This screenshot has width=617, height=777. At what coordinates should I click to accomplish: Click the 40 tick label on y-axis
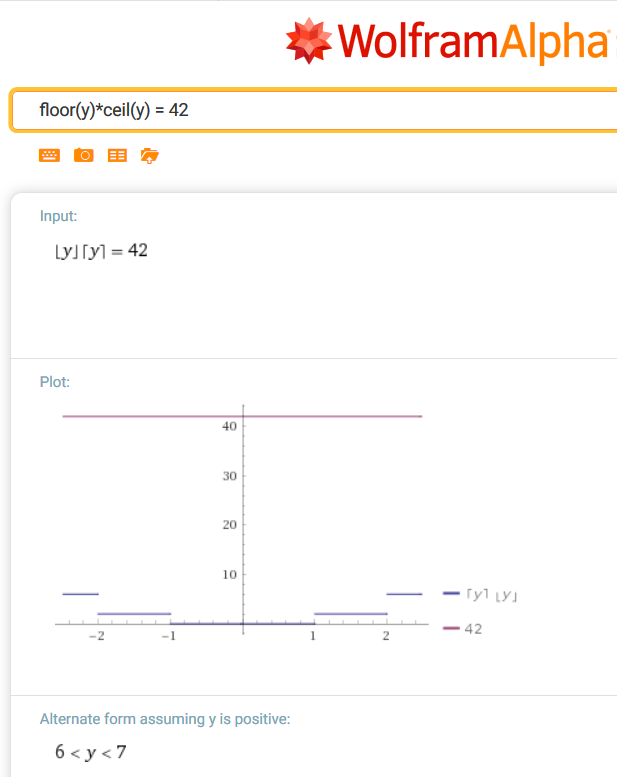point(229,426)
